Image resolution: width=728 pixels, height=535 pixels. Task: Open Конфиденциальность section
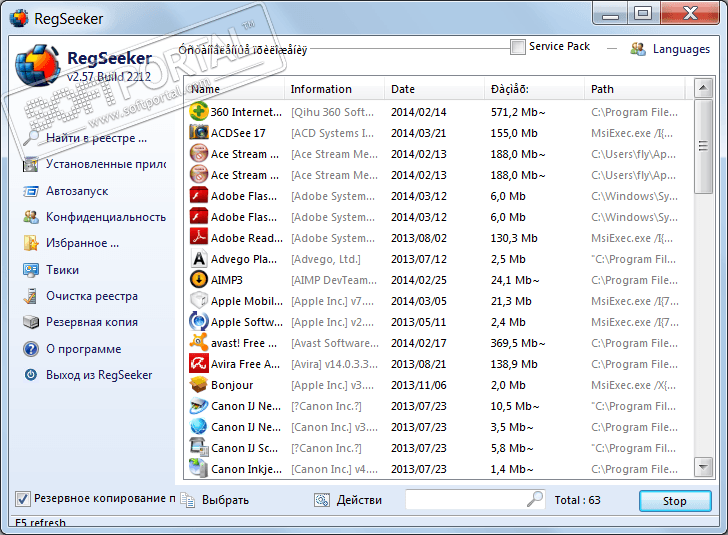105,217
